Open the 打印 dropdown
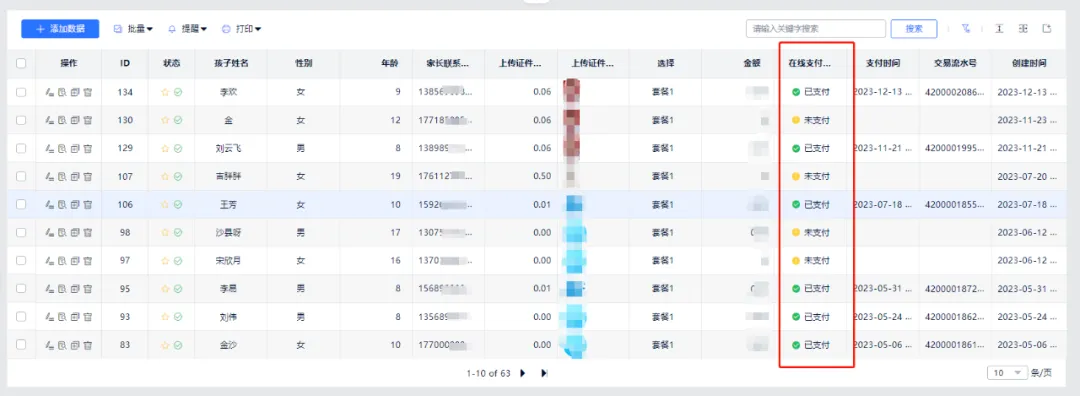Screen dimensions: 1080x396 tap(242, 29)
